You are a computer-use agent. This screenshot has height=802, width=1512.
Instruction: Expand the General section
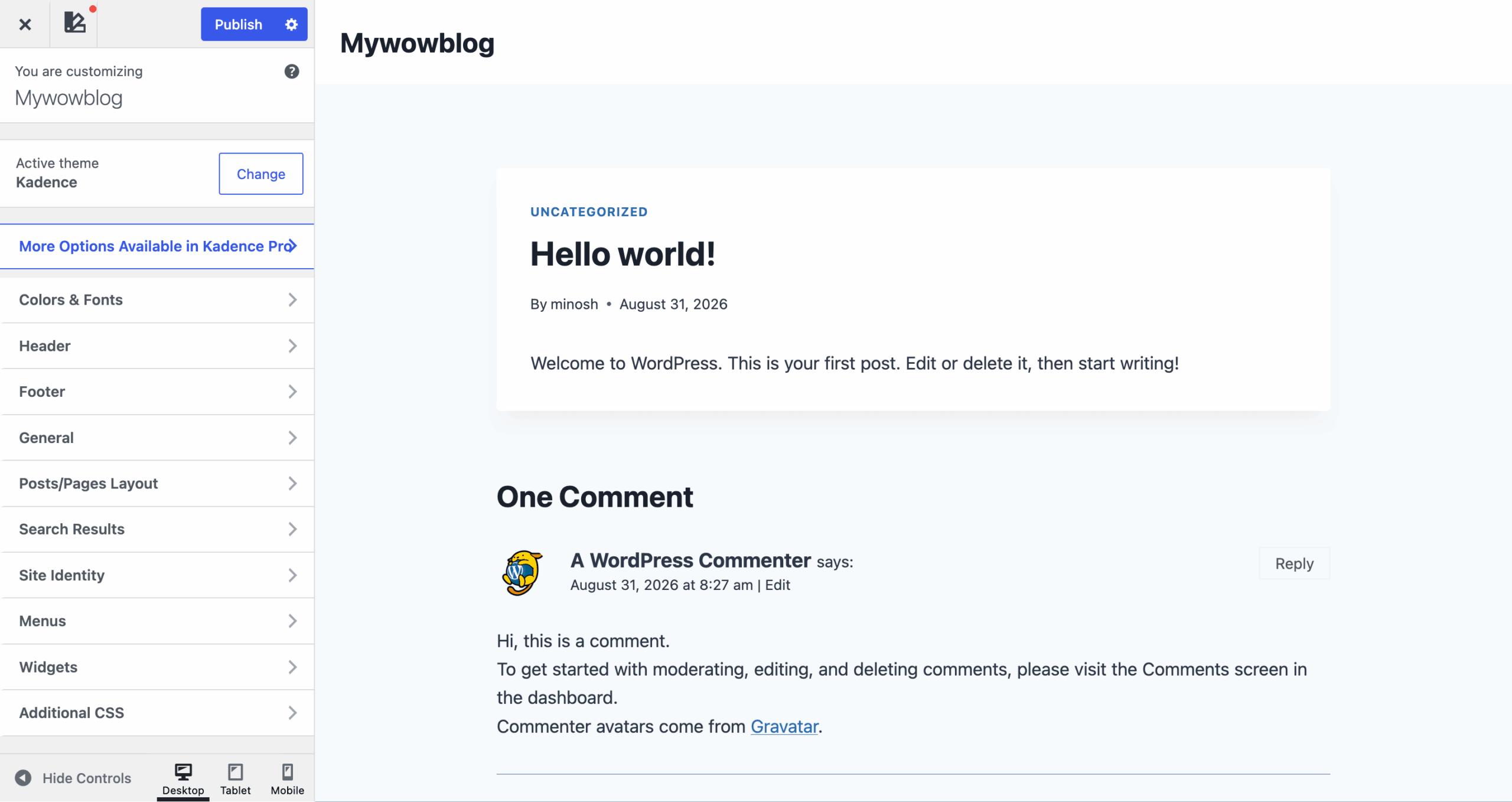pyautogui.click(x=157, y=438)
